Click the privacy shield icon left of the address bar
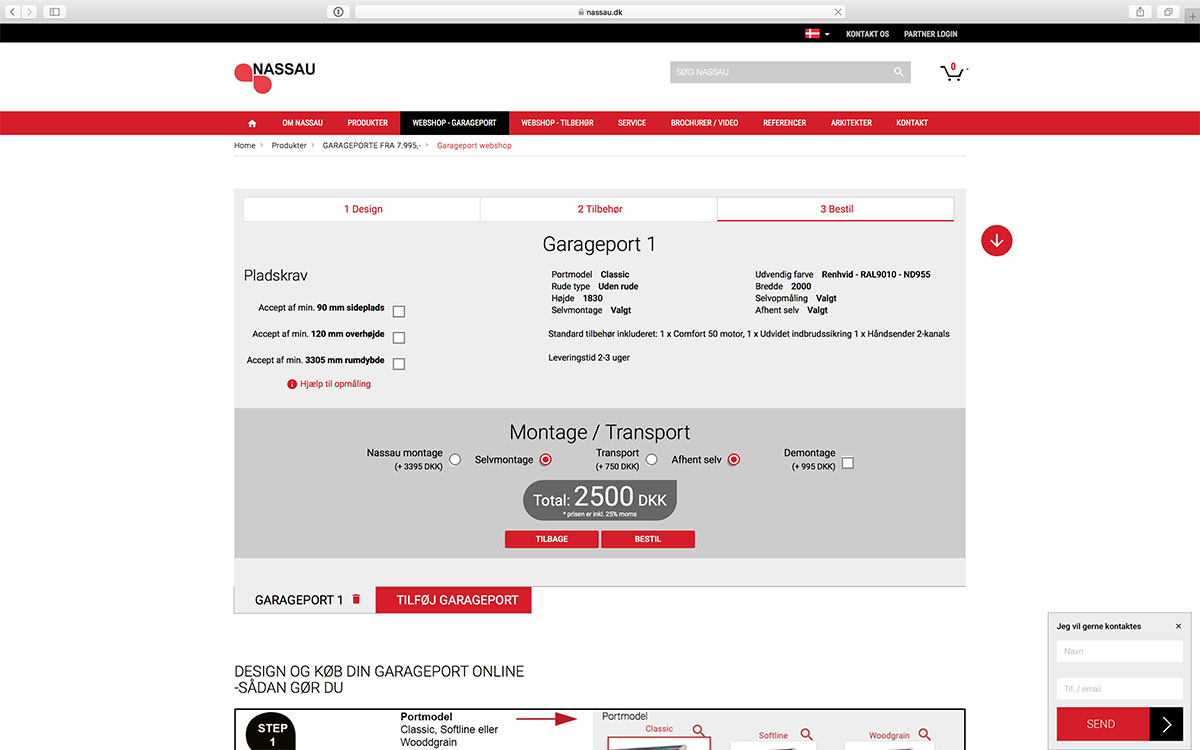This screenshot has width=1200, height=750. (x=338, y=12)
